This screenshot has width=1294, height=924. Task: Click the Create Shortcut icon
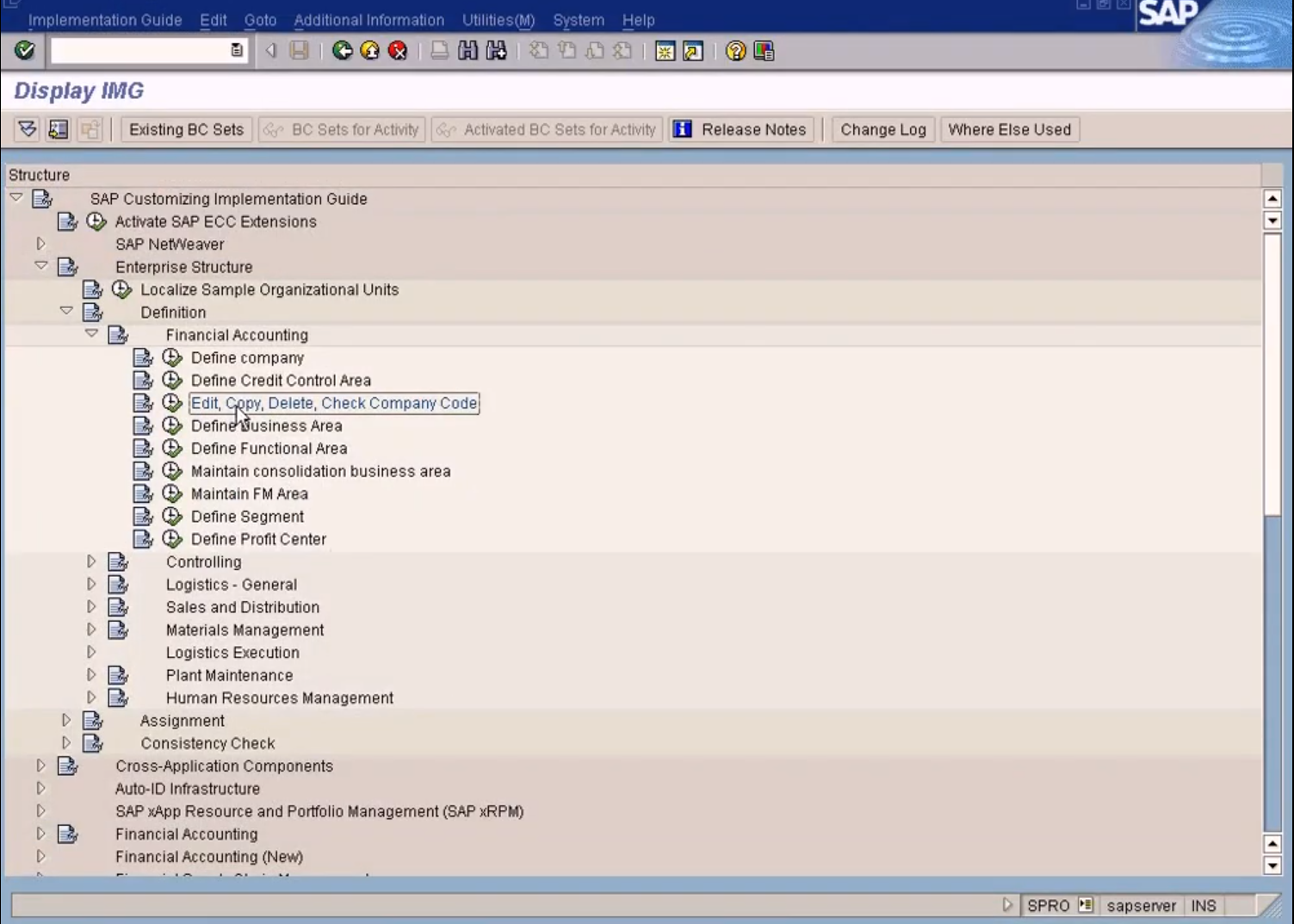pos(693,52)
